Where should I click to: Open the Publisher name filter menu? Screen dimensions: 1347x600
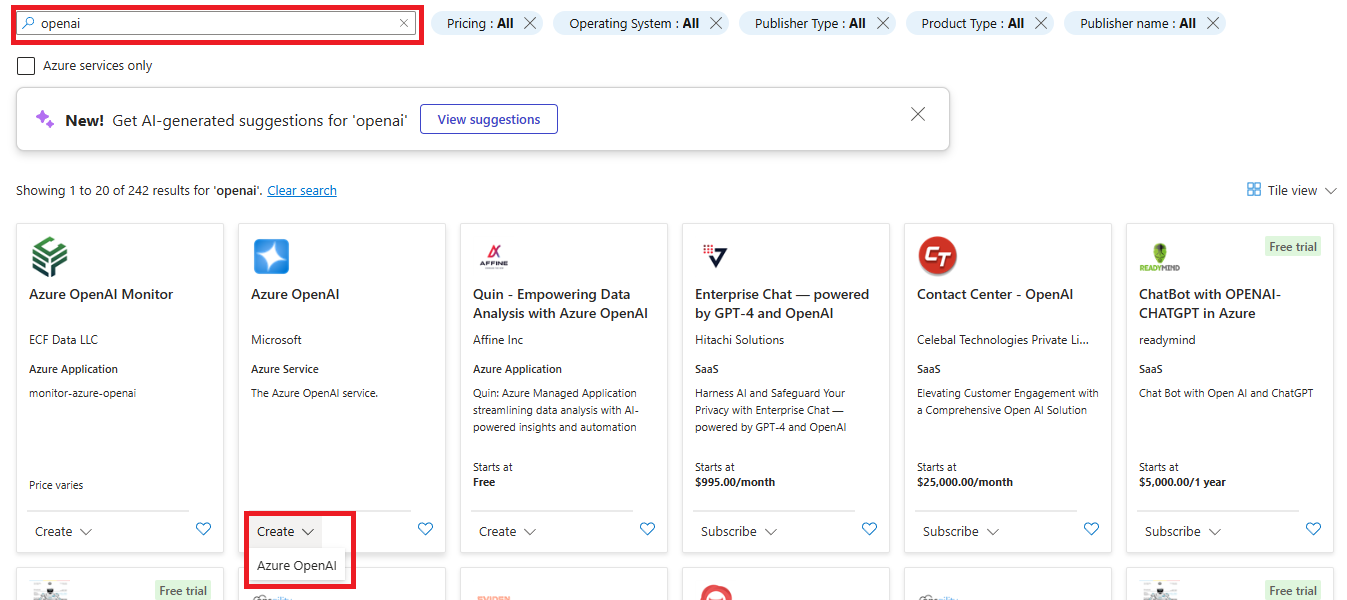pos(1137,22)
